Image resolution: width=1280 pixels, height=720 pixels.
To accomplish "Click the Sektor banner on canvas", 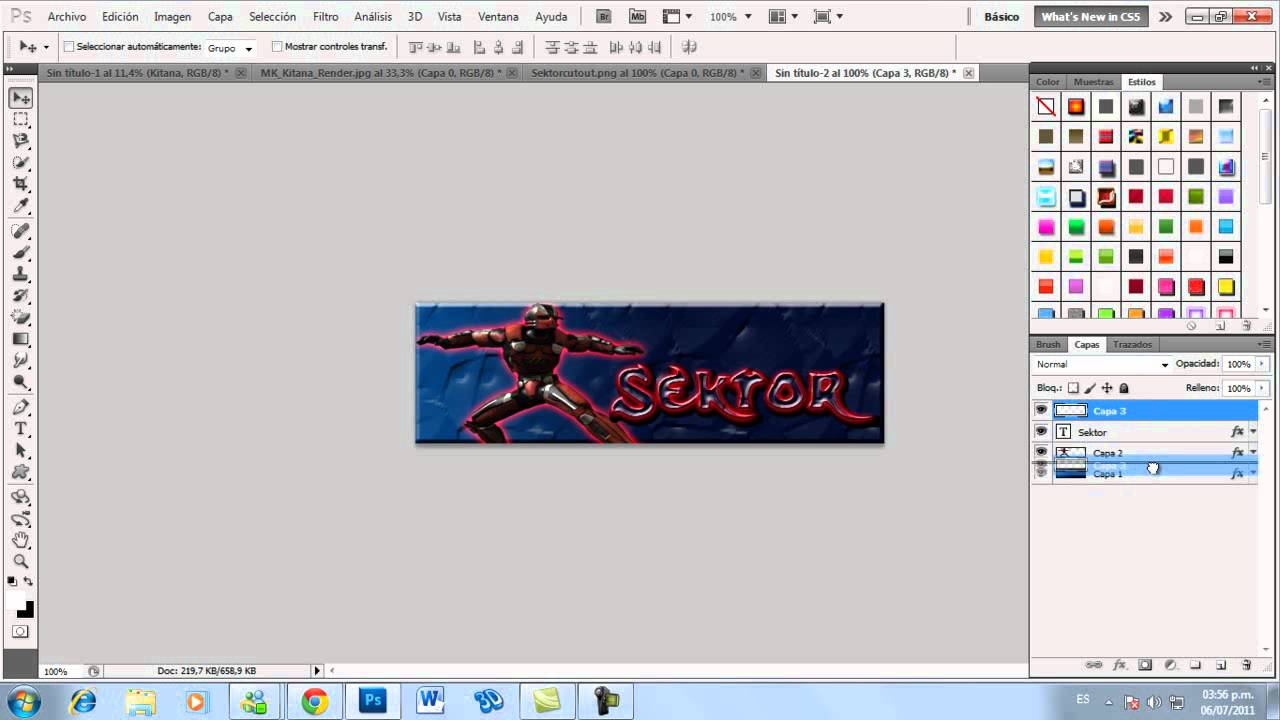I will coord(649,373).
